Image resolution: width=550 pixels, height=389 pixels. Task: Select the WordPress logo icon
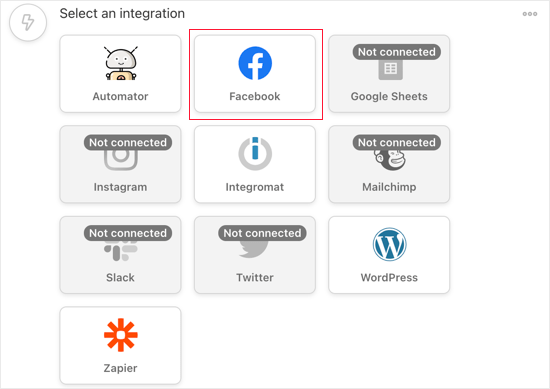(x=389, y=244)
